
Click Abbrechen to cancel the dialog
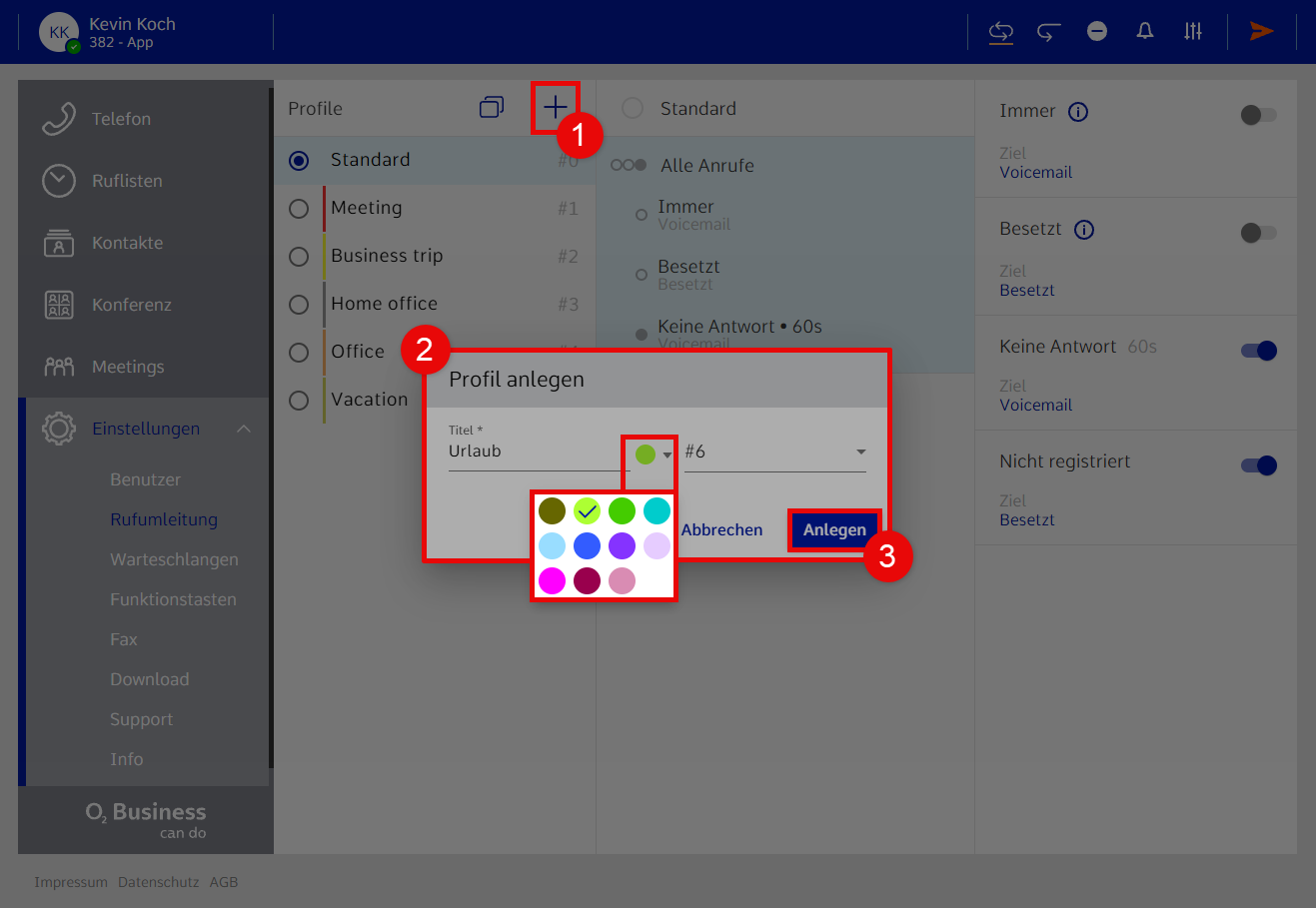721,530
